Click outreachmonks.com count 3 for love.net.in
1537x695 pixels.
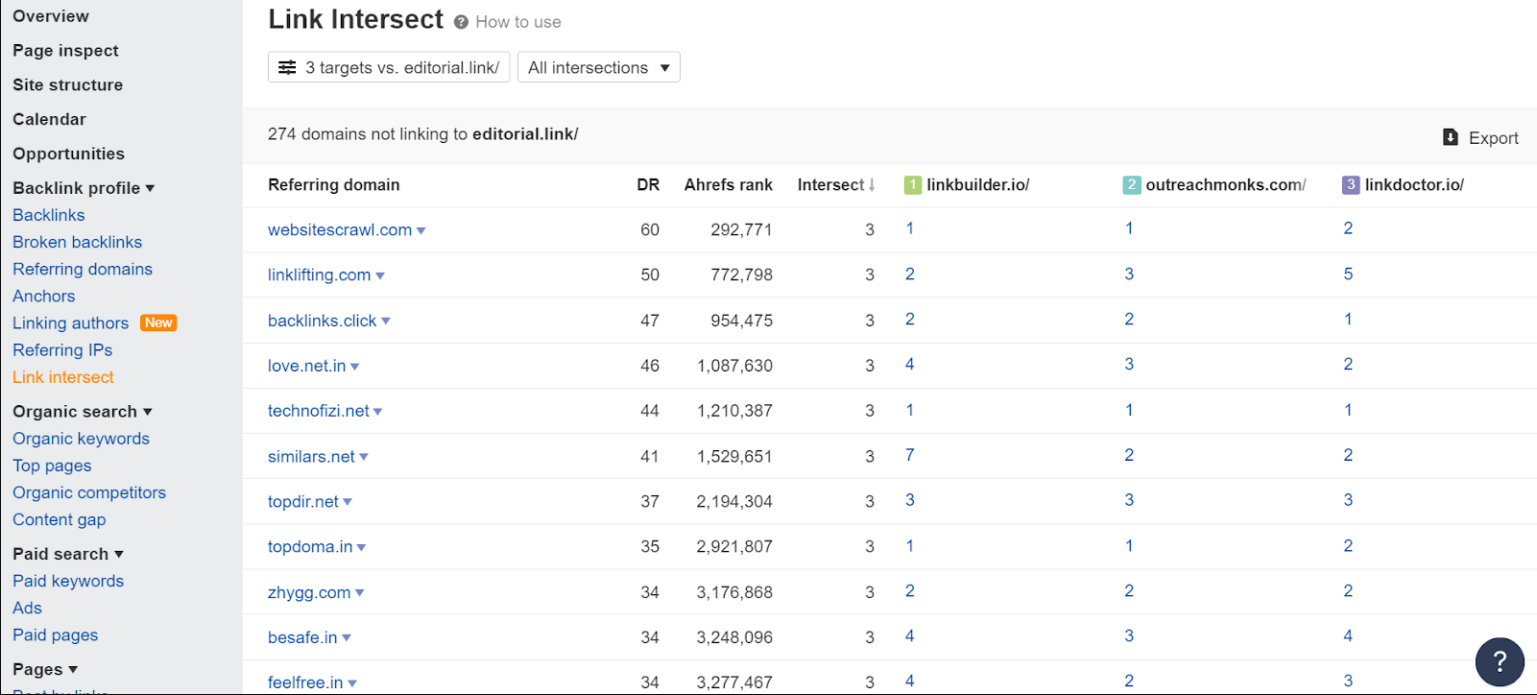(x=1129, y=364)
